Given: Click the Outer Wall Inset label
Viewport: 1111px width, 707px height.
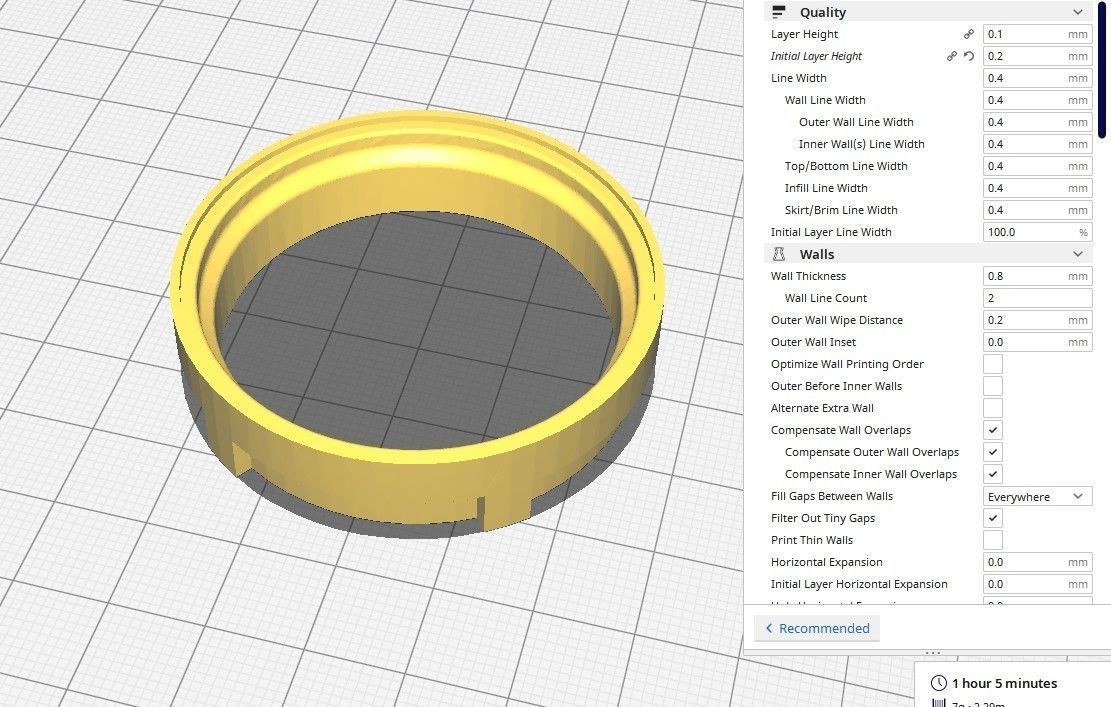Looking at the screenshot, I should pos(813,341).
